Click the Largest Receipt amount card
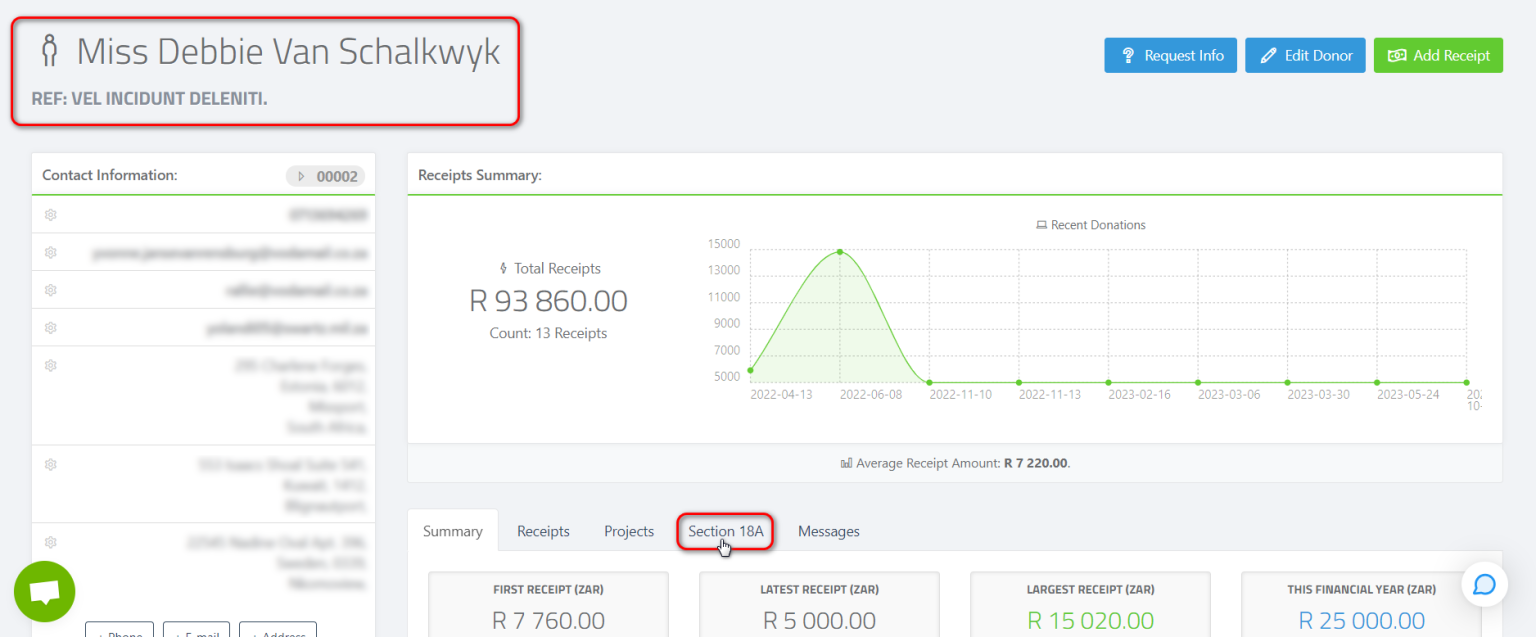 coord(1090,606)
